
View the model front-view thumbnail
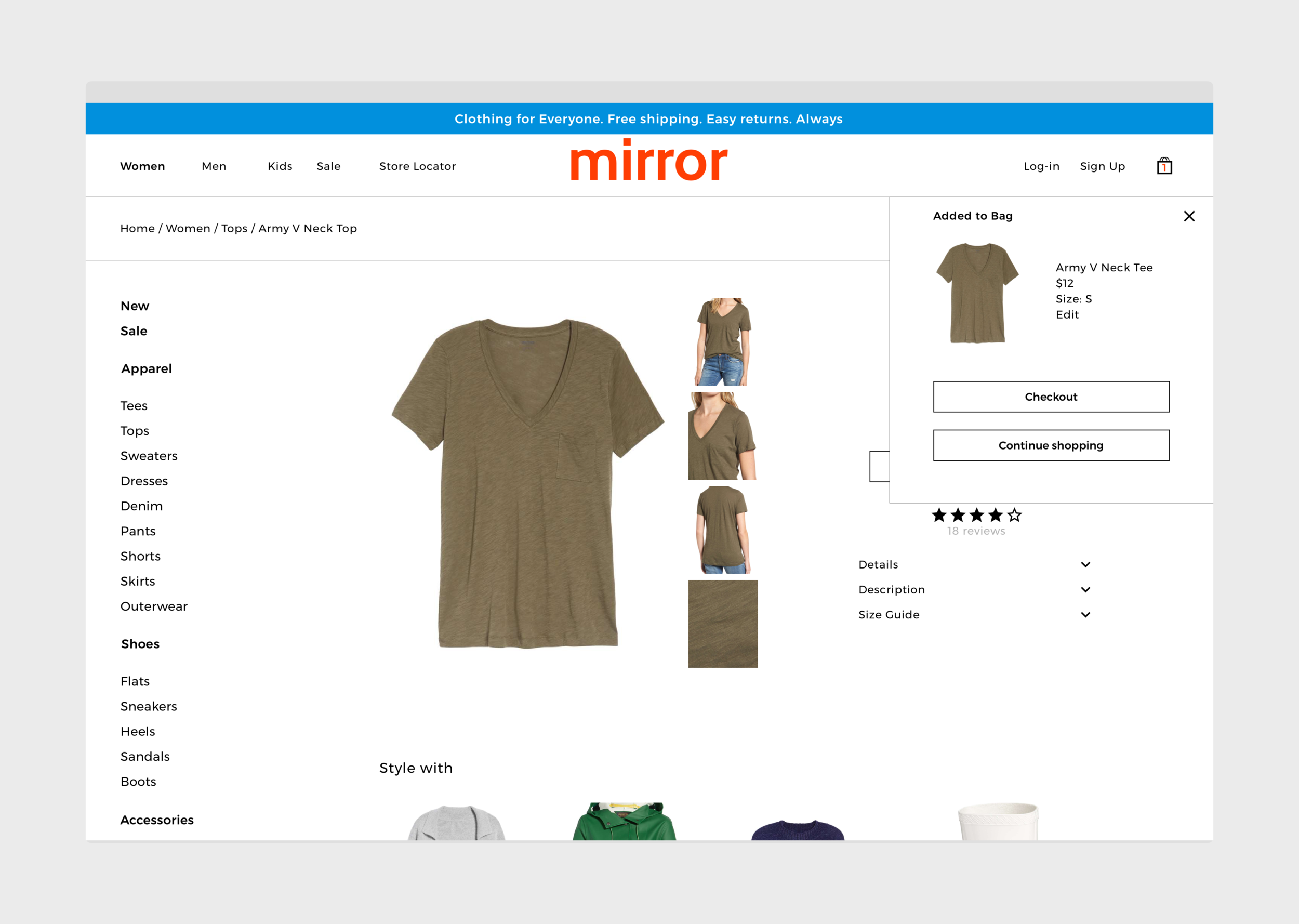tap(722, 341)
